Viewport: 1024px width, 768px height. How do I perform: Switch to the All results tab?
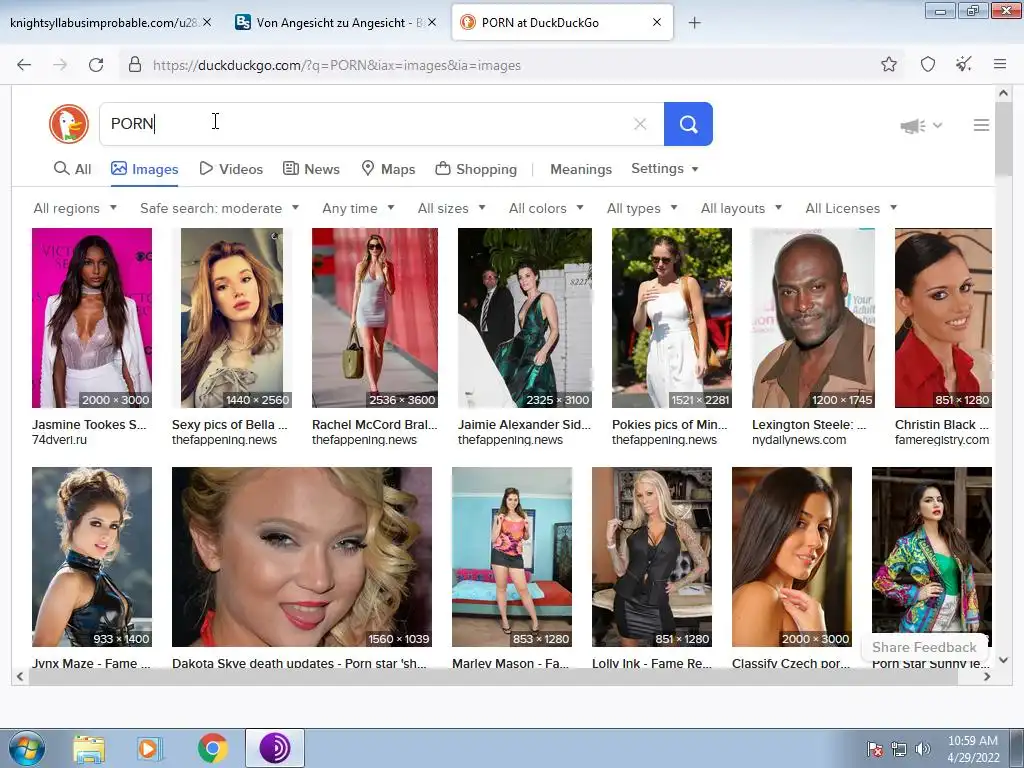pos(72,169)
